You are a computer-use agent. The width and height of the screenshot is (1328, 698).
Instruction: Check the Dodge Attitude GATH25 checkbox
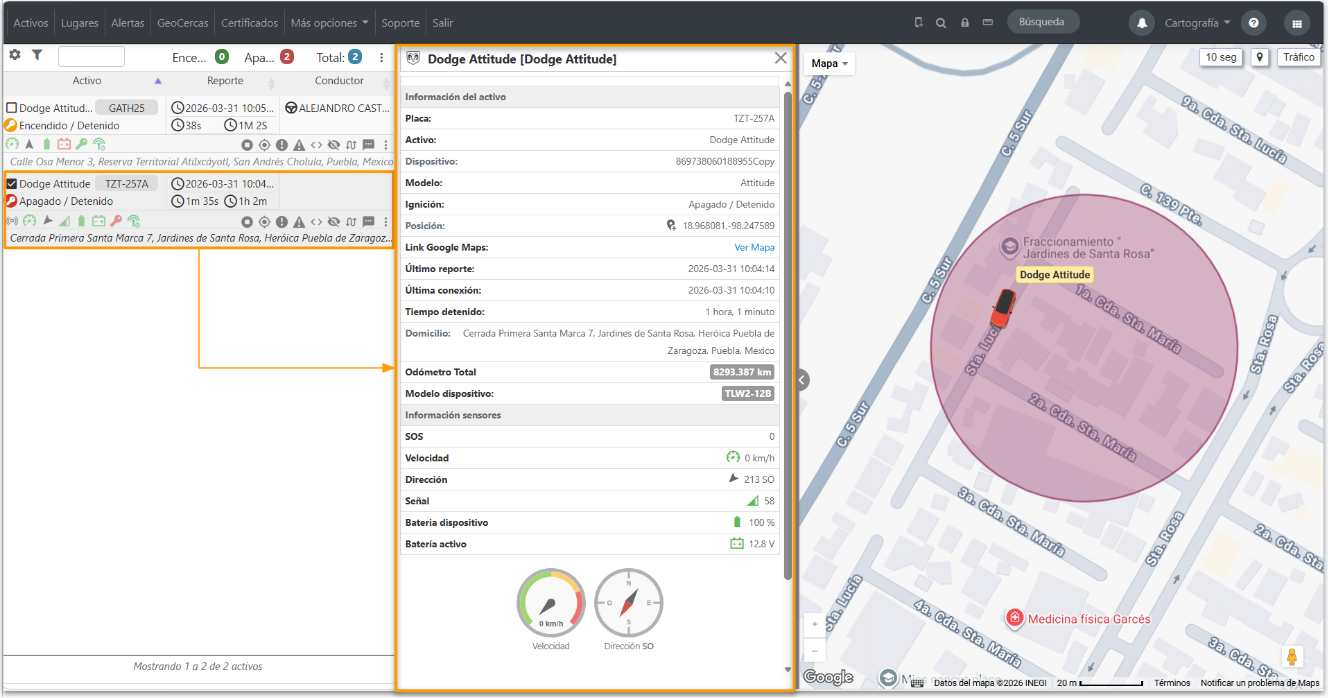coord(12,108)
